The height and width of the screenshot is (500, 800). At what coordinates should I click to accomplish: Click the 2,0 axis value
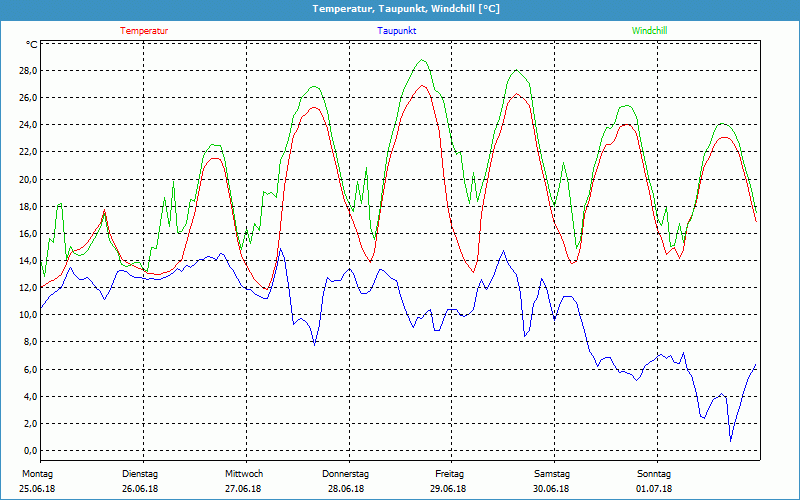(30, 423)
